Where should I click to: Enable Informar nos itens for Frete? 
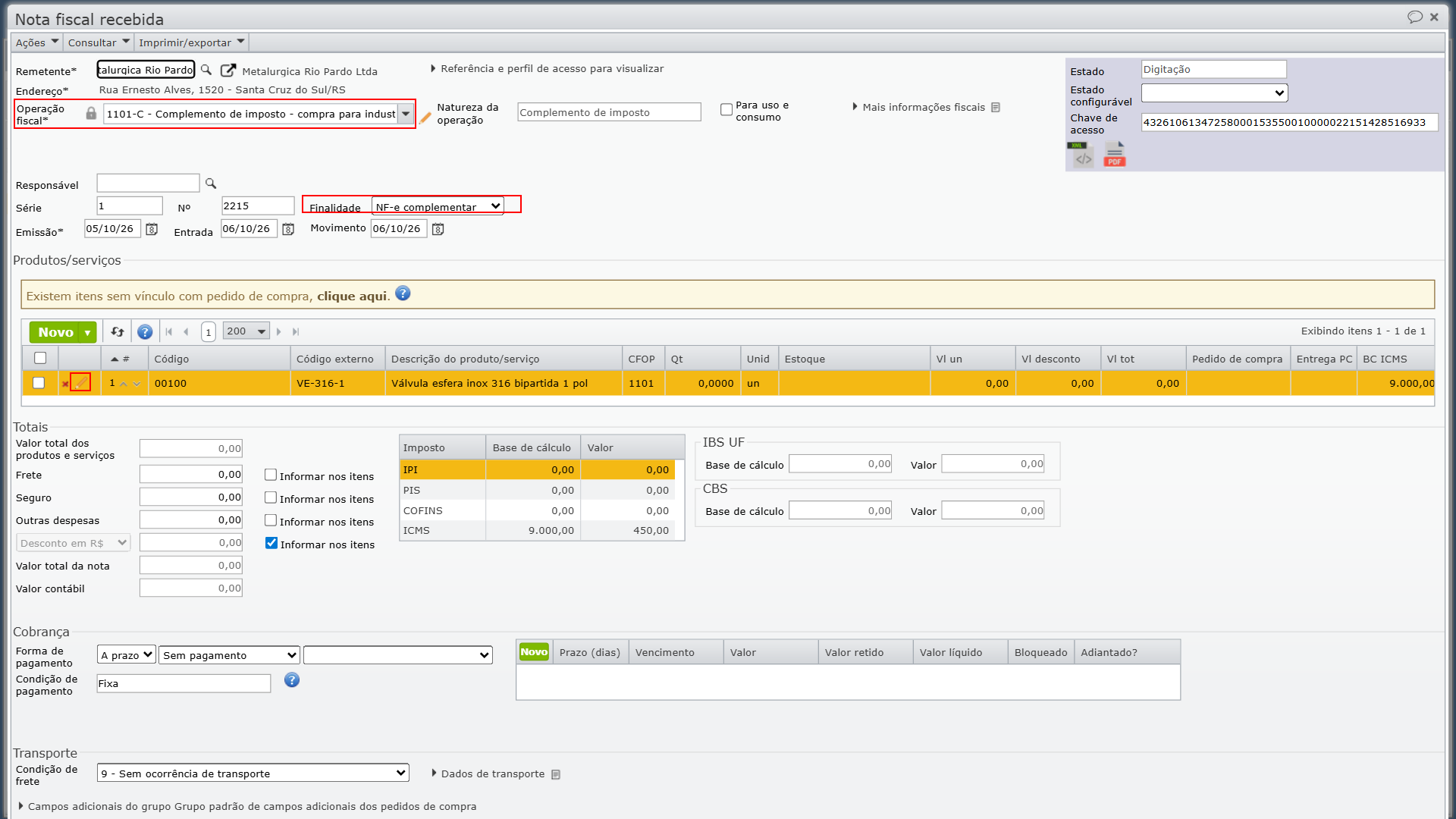[271, 475]
